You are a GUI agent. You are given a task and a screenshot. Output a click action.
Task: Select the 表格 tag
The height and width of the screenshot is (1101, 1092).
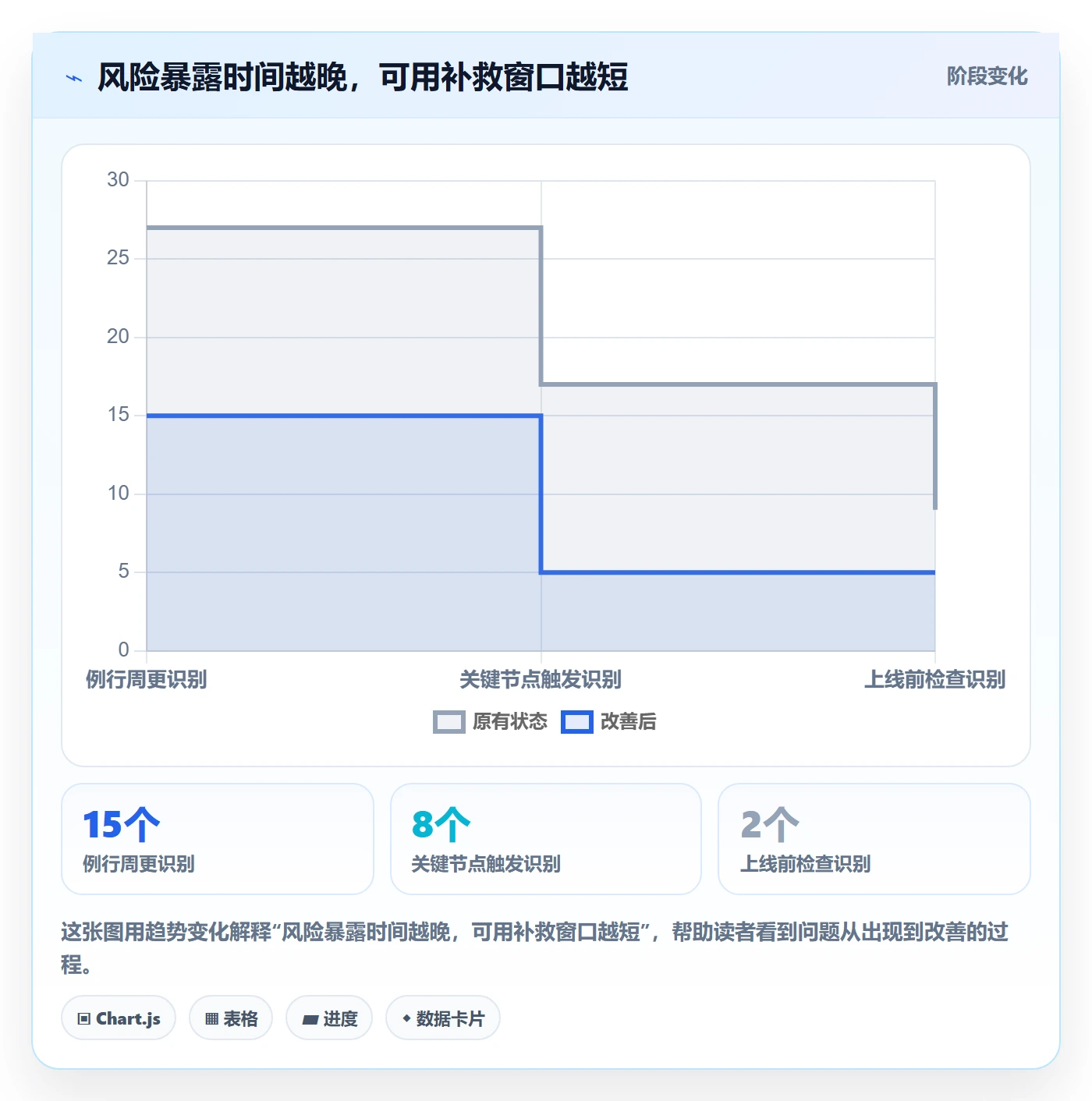tap(231, 1018)
